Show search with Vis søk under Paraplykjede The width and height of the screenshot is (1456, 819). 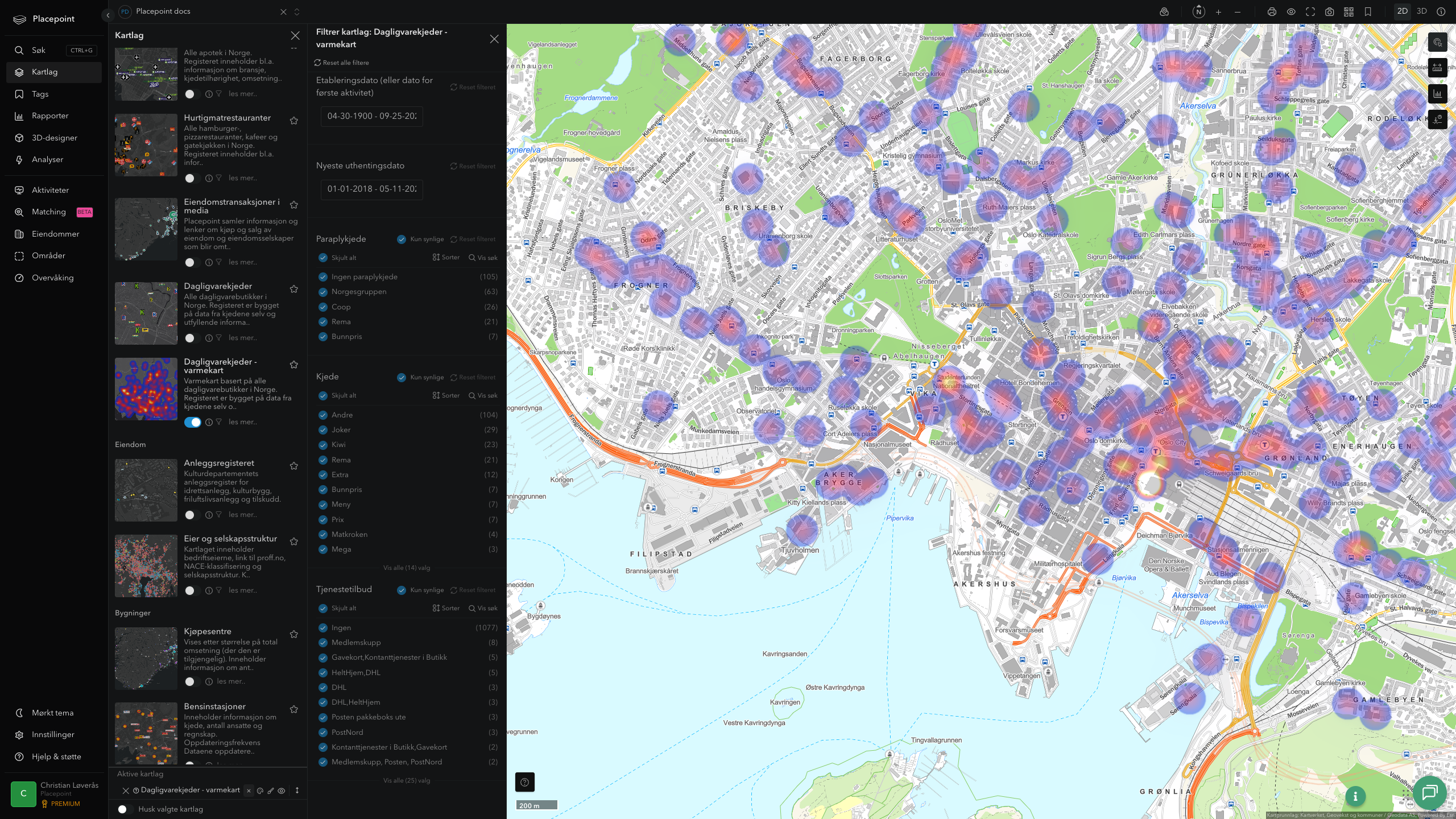tap(483, 258)
